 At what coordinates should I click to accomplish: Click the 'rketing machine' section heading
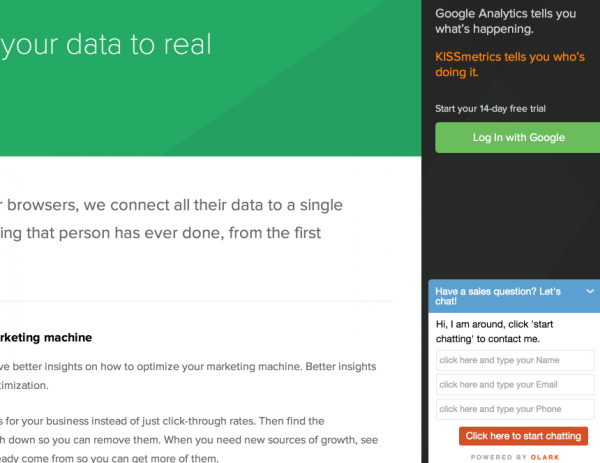46,337
